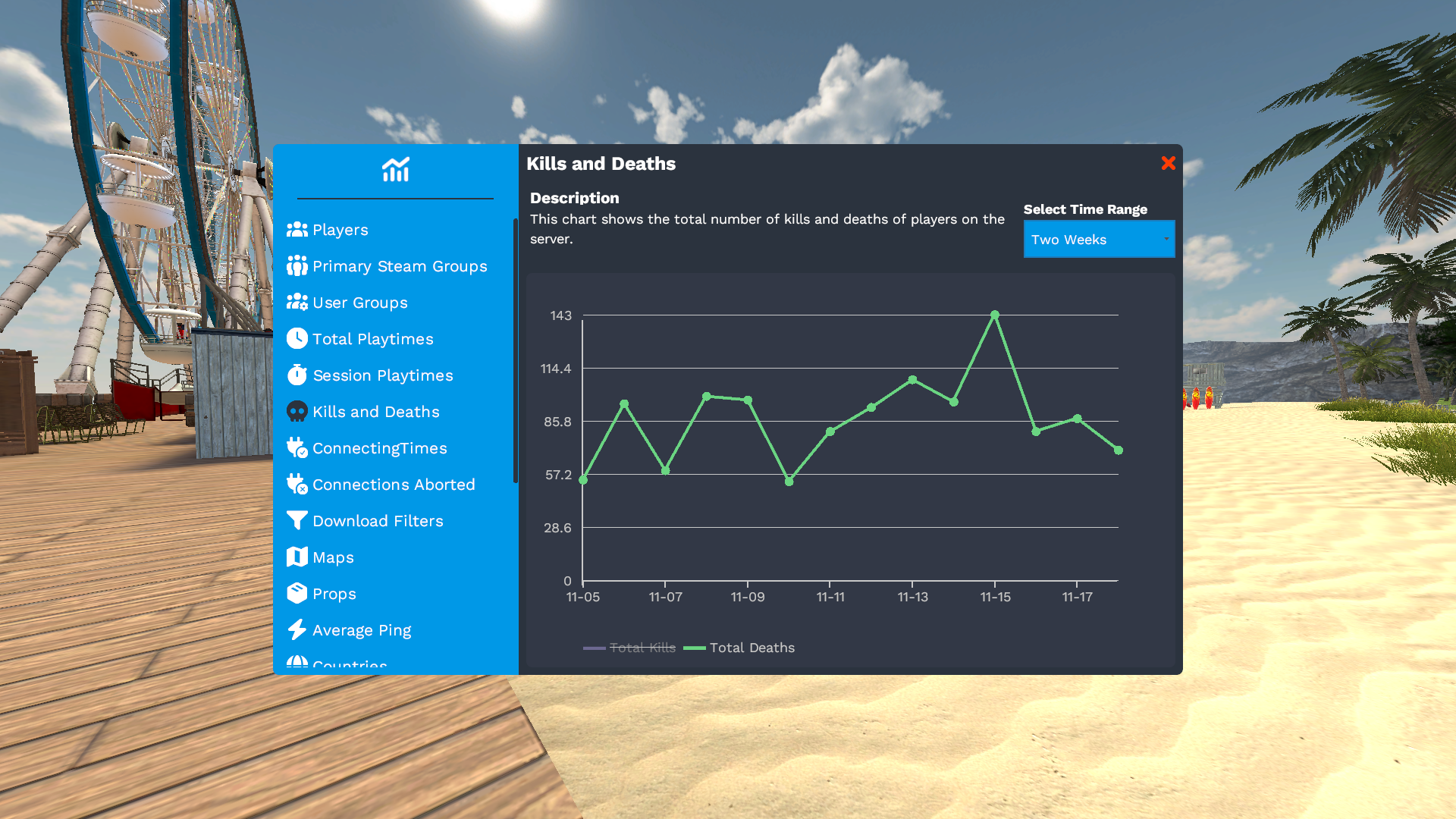Image resolution: width=1456 pixels, height=819 pixels.
Task: Click the statistics chart logo icon
Action: click(395, 169)
